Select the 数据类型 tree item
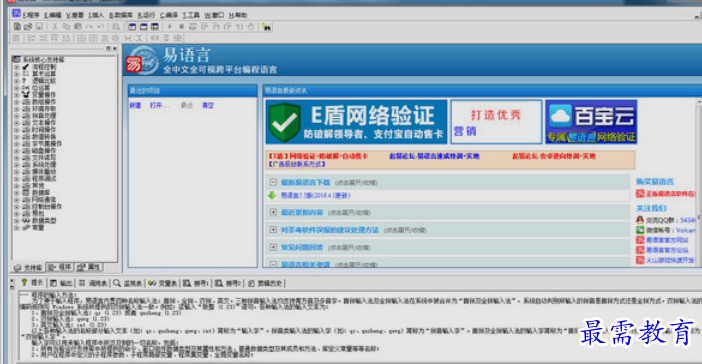 click(44, 221)
